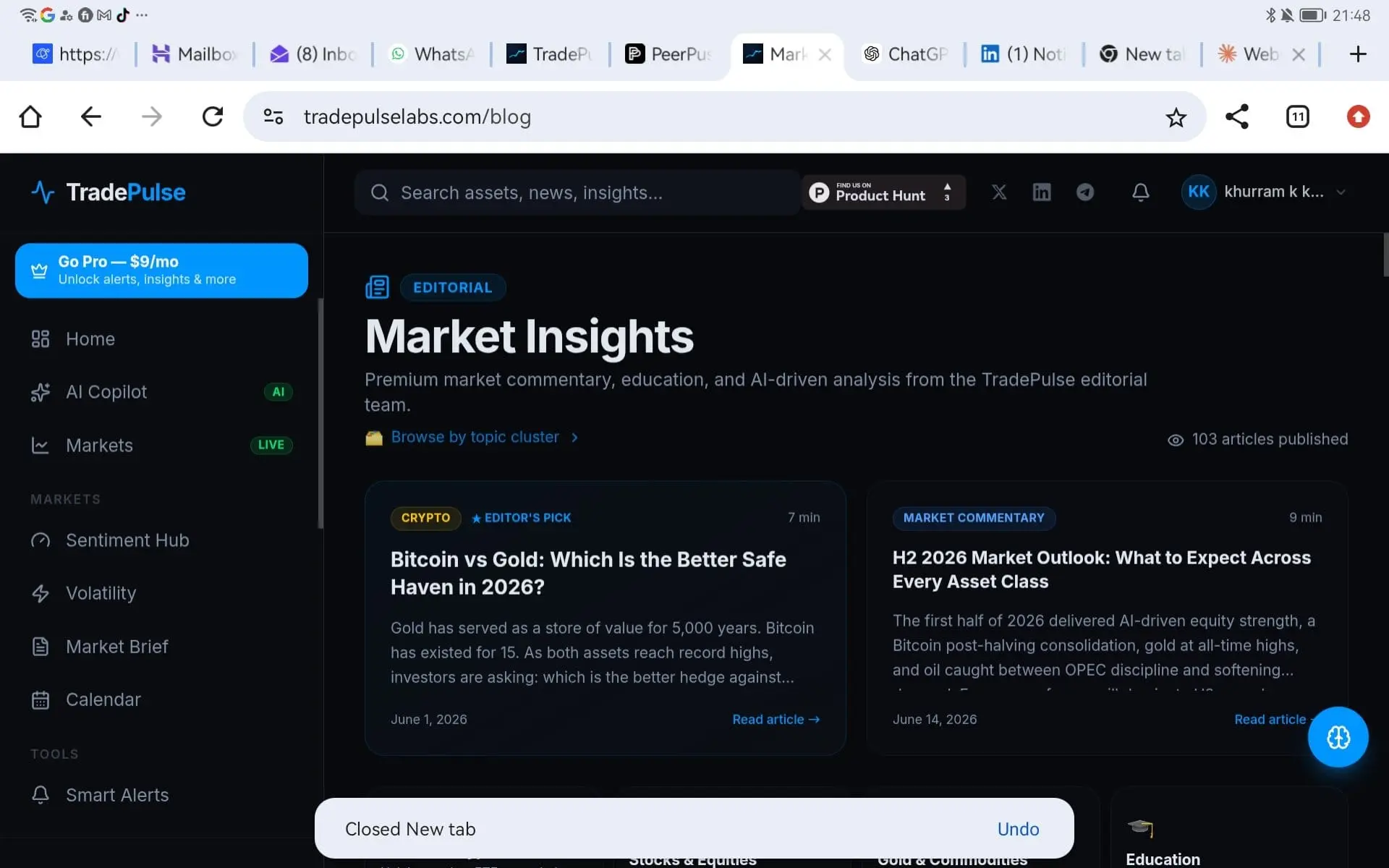This screenshot has height=868, width=1389.
Task: Open the Telegram icon in header
Action: tap(1085, 192)
